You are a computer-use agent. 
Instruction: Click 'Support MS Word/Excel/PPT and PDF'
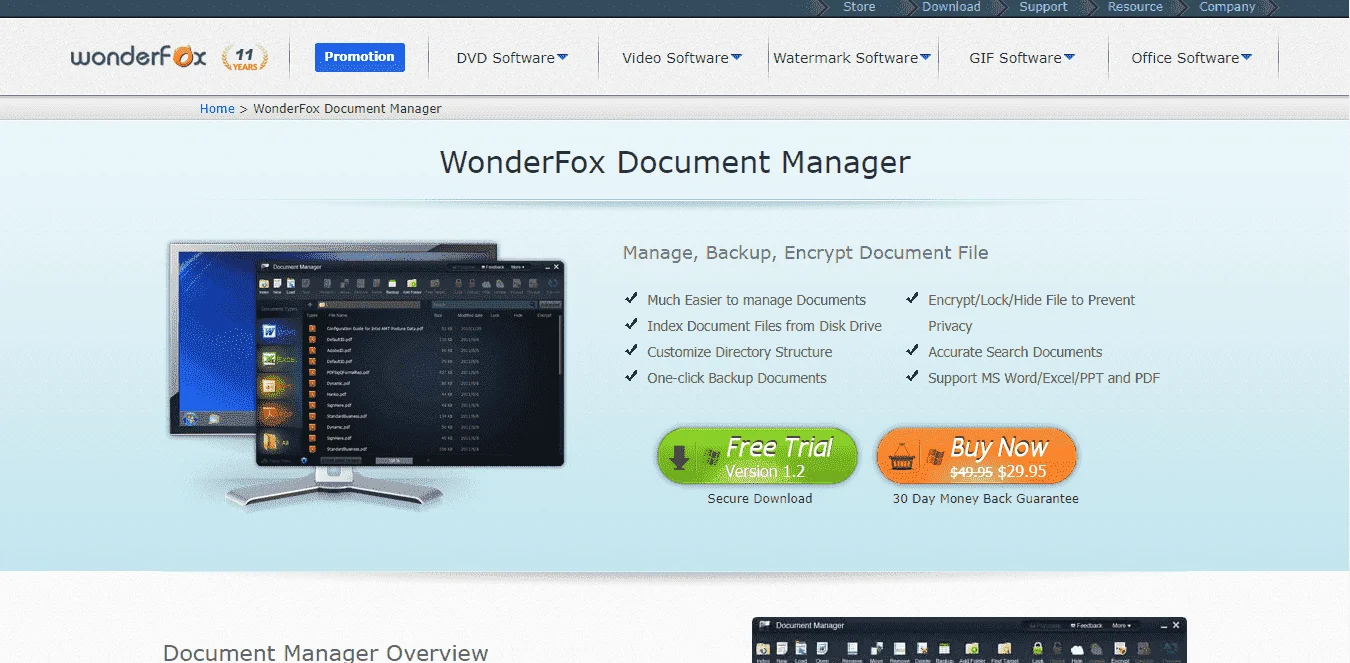[x=1043, y=378]
